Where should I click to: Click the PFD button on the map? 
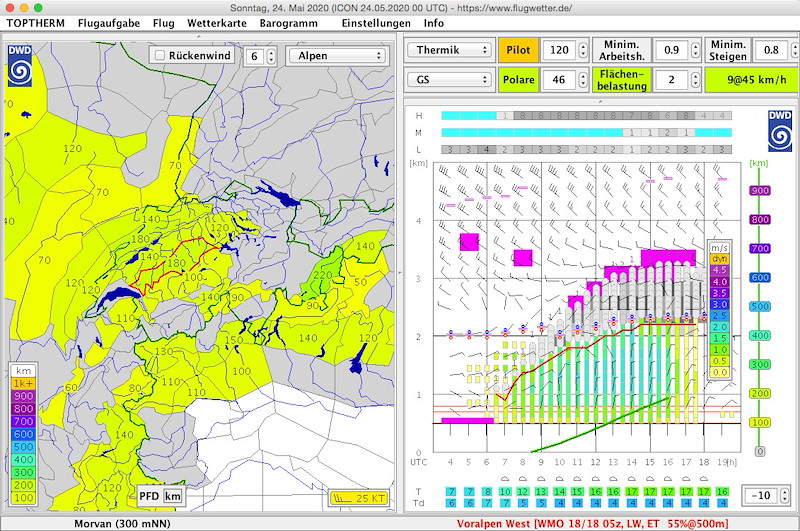[149, 495]
